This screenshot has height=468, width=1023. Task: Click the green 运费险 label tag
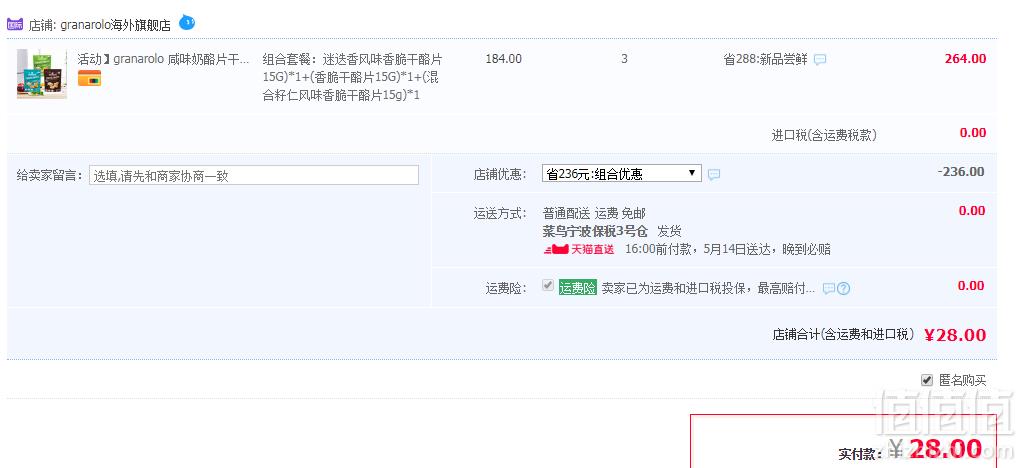coord(577,288)
